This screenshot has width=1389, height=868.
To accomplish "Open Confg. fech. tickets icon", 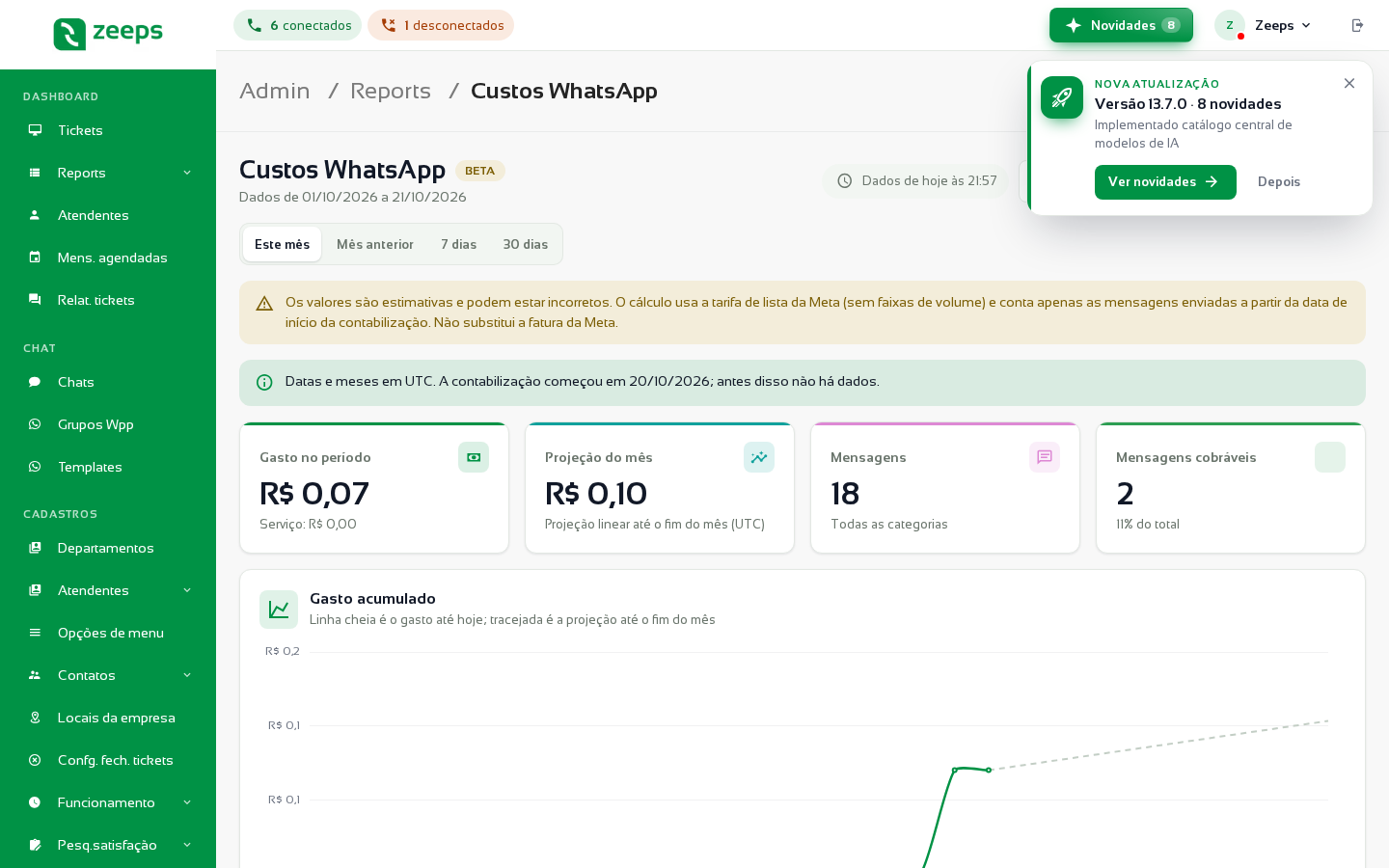I will tap(35, 760).
